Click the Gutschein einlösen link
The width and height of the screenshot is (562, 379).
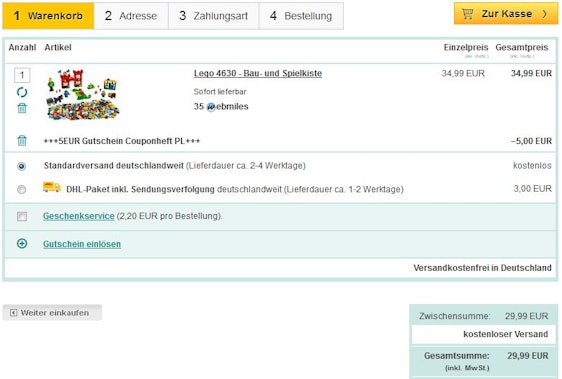point(82,244)
